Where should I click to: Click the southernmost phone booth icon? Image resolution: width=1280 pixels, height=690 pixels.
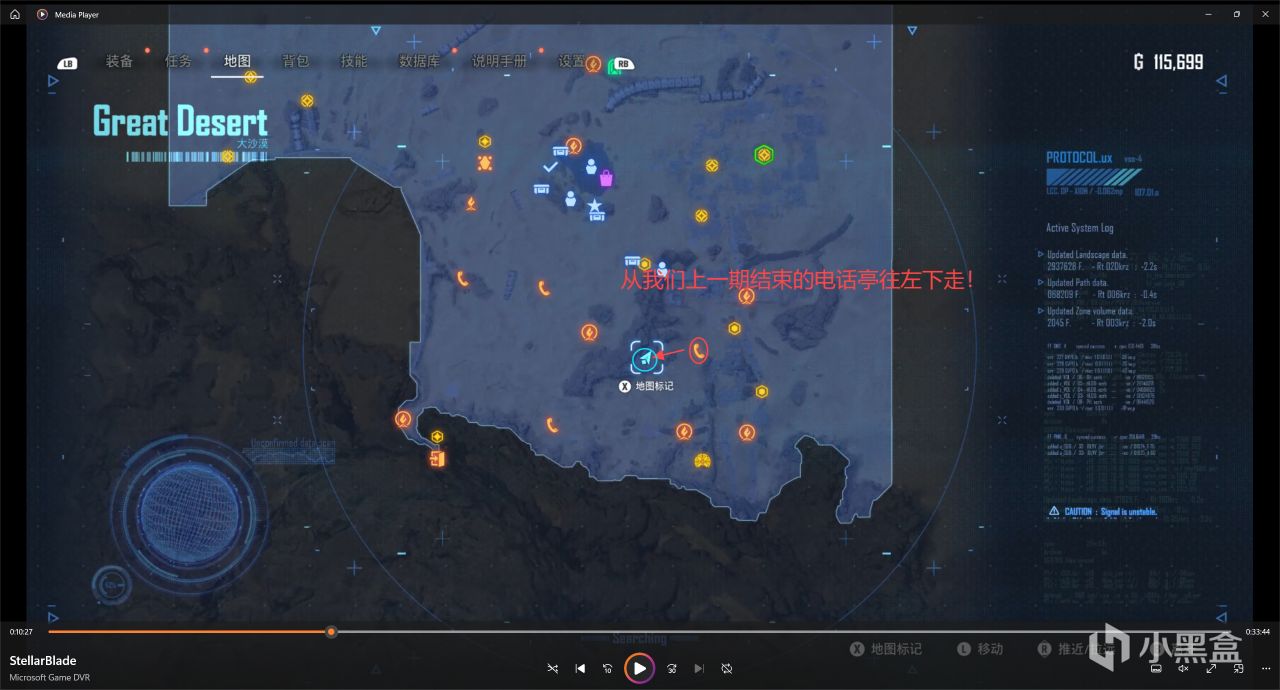[551, 425]
